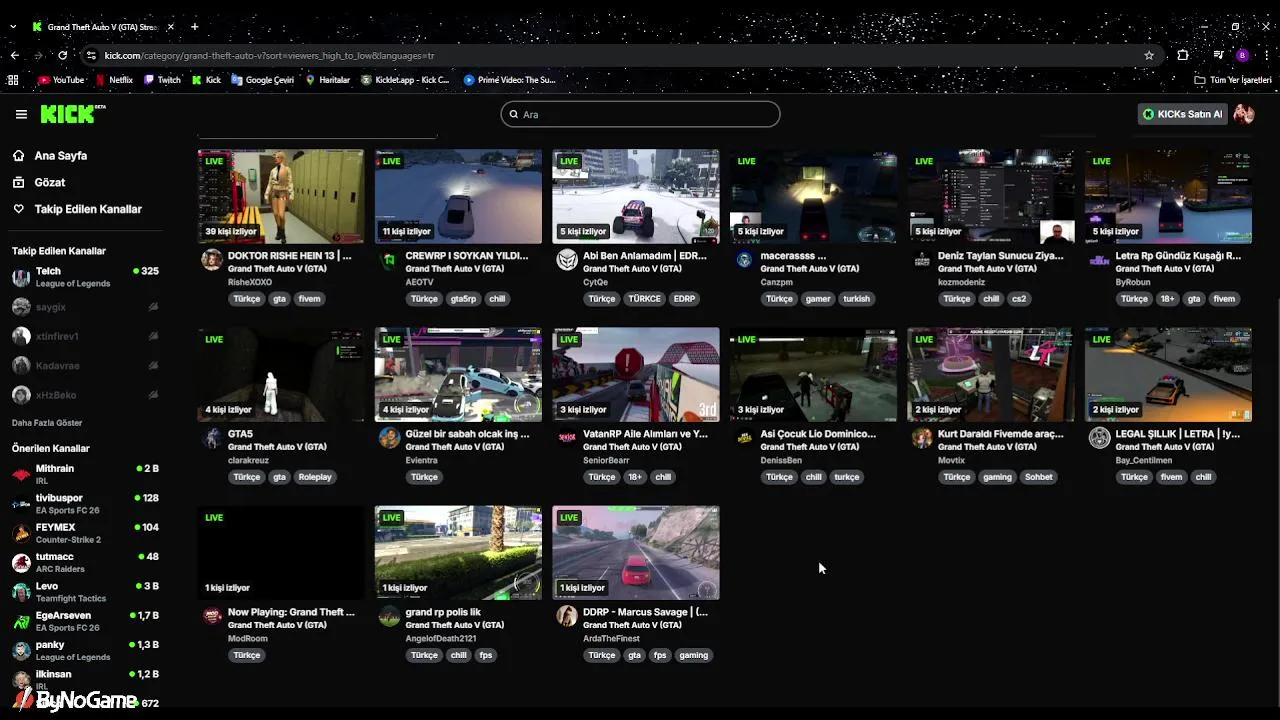Open the Haritalar bookmark
Viewport: 1280px width, 720px height.
coord(328,80)
